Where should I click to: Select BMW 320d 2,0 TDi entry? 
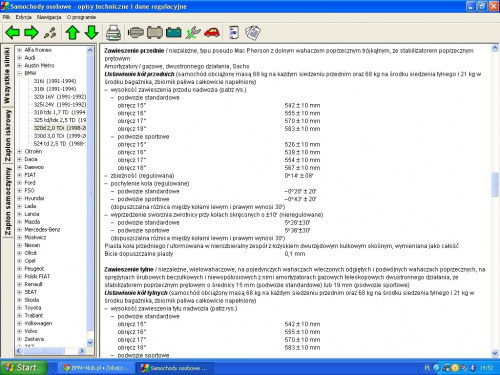(x=60, y=128)
